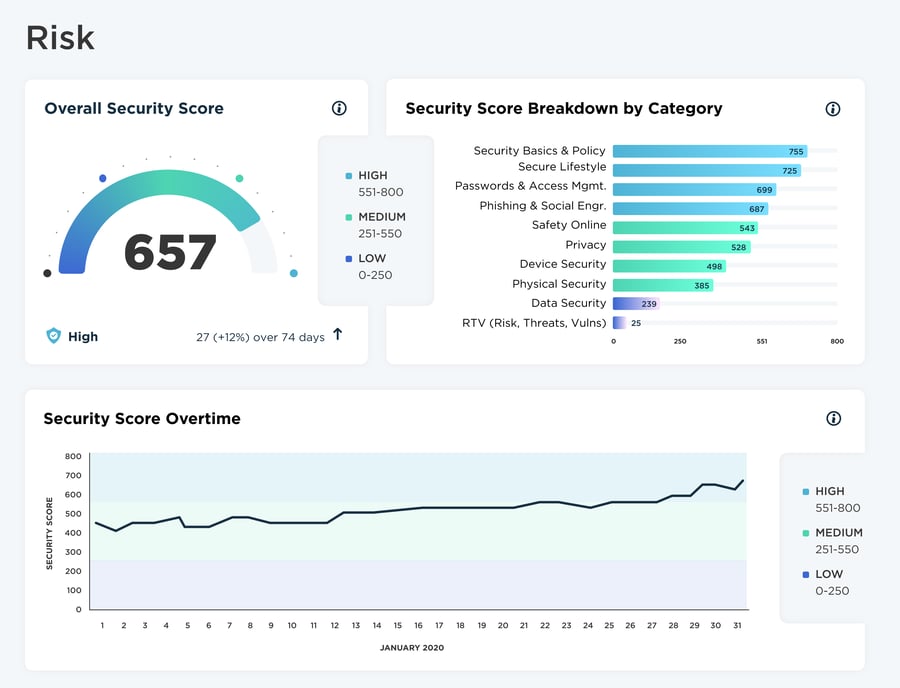
Task: Select the Data Security bar showing 239
Action: tap(637, 304)
